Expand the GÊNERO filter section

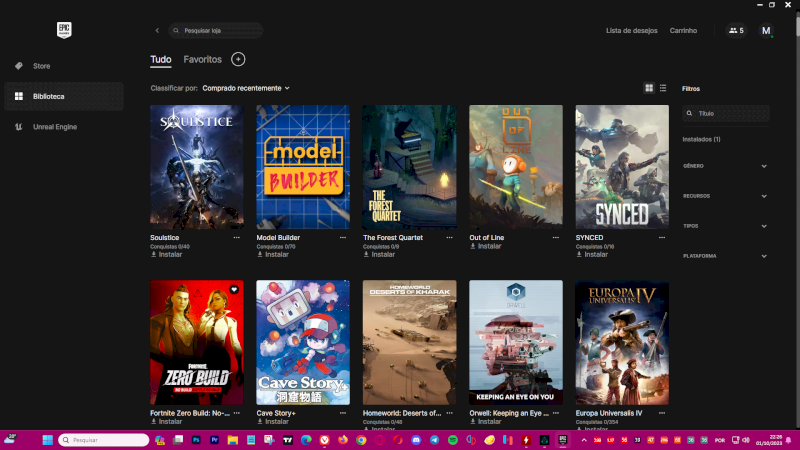click(x=764, y=166)
